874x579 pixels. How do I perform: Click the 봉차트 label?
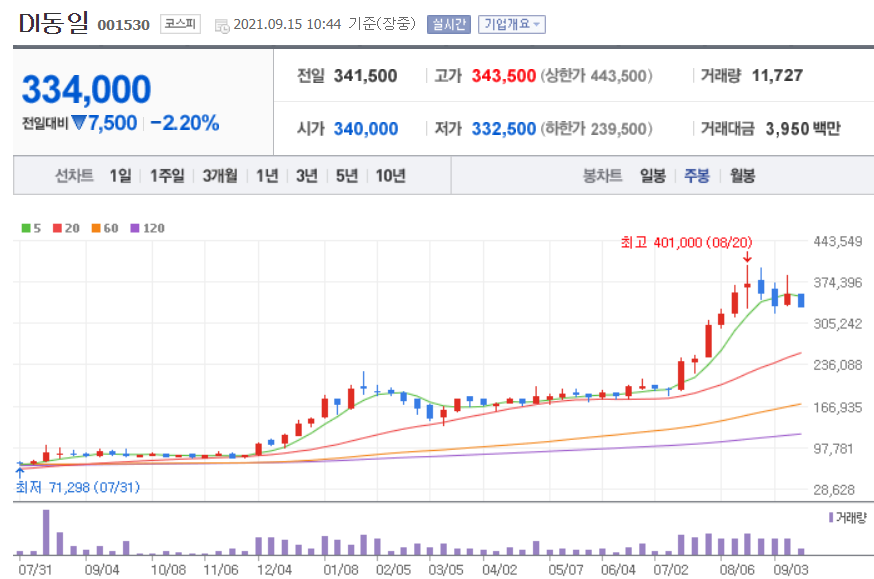click(603, 176)
